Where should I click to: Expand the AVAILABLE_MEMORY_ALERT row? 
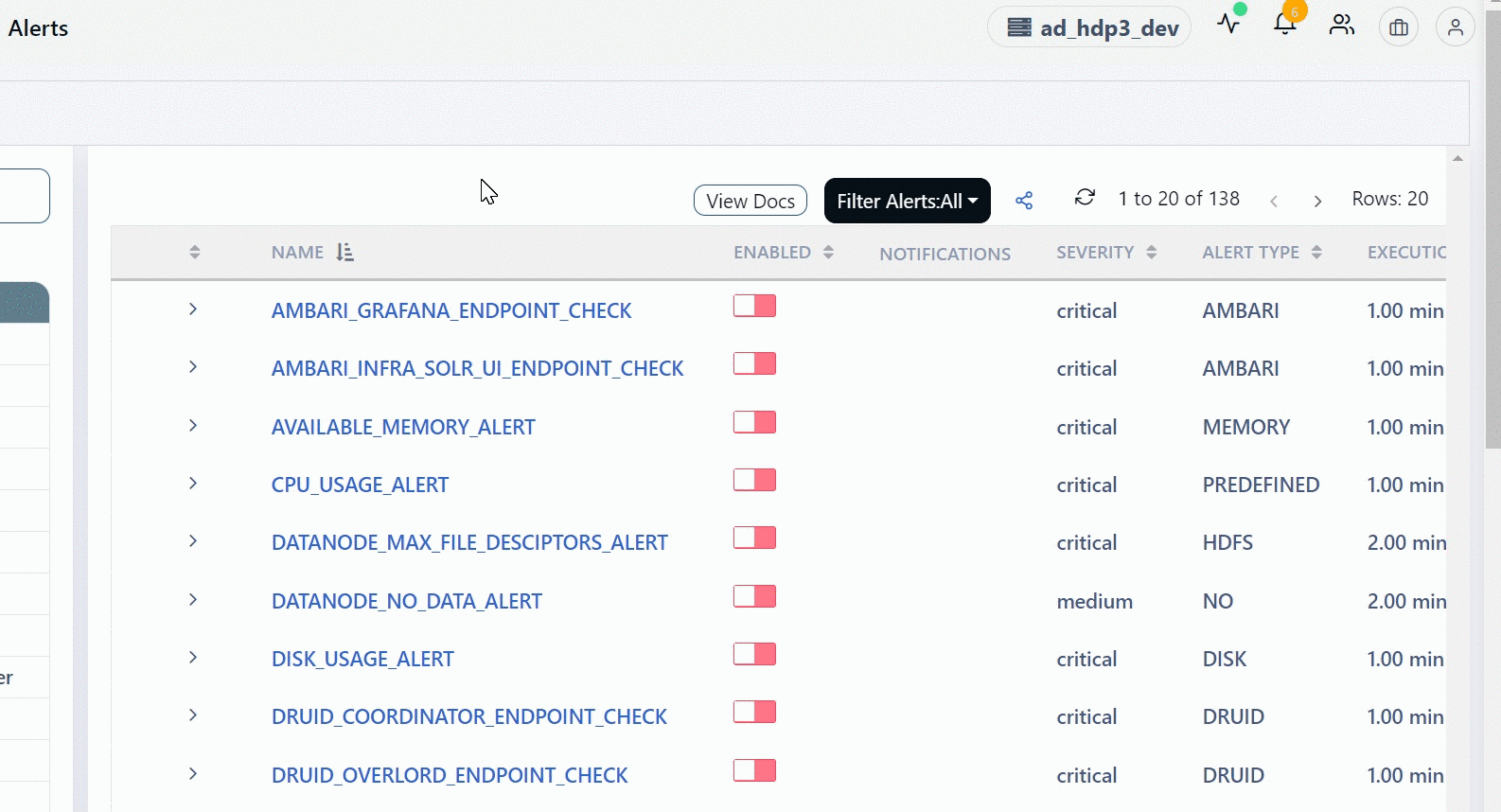[193, 426]
